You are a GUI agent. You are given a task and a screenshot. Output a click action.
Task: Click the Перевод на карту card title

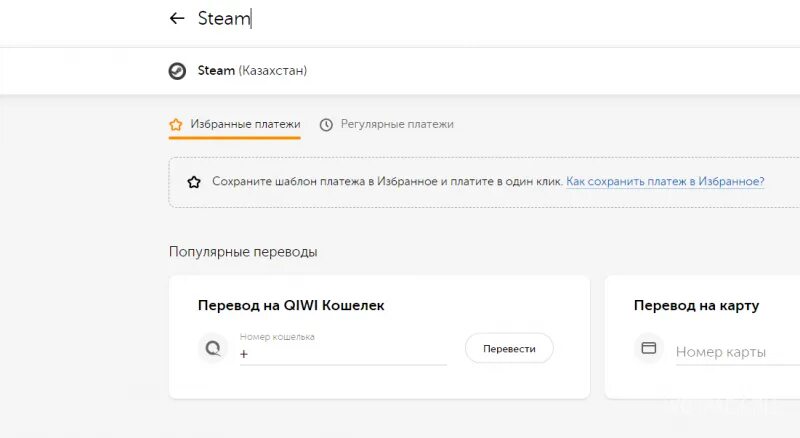(x=696, y=306)
